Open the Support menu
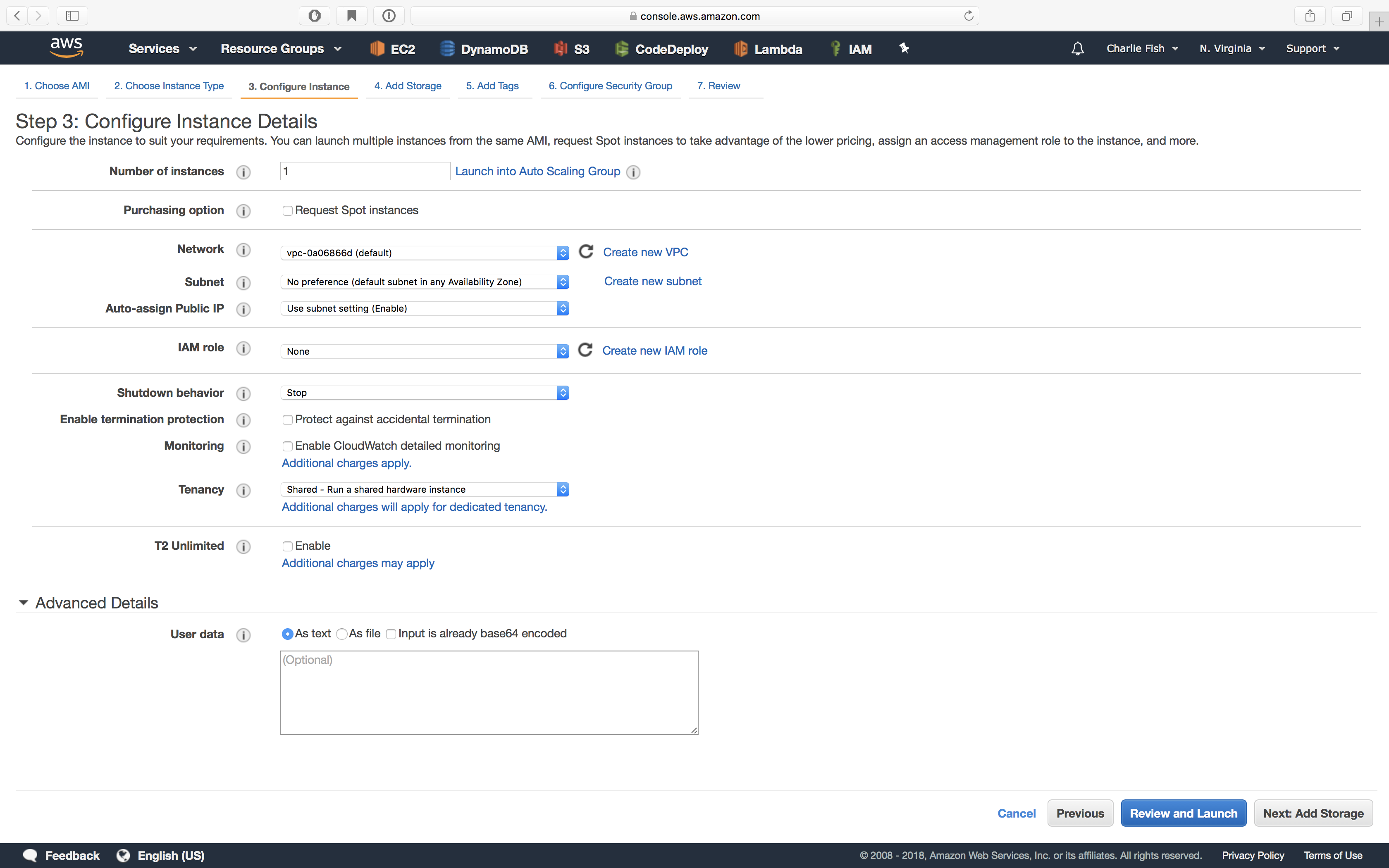Viewport: 1389px width, 868px height. click(x=1313, y=48)
